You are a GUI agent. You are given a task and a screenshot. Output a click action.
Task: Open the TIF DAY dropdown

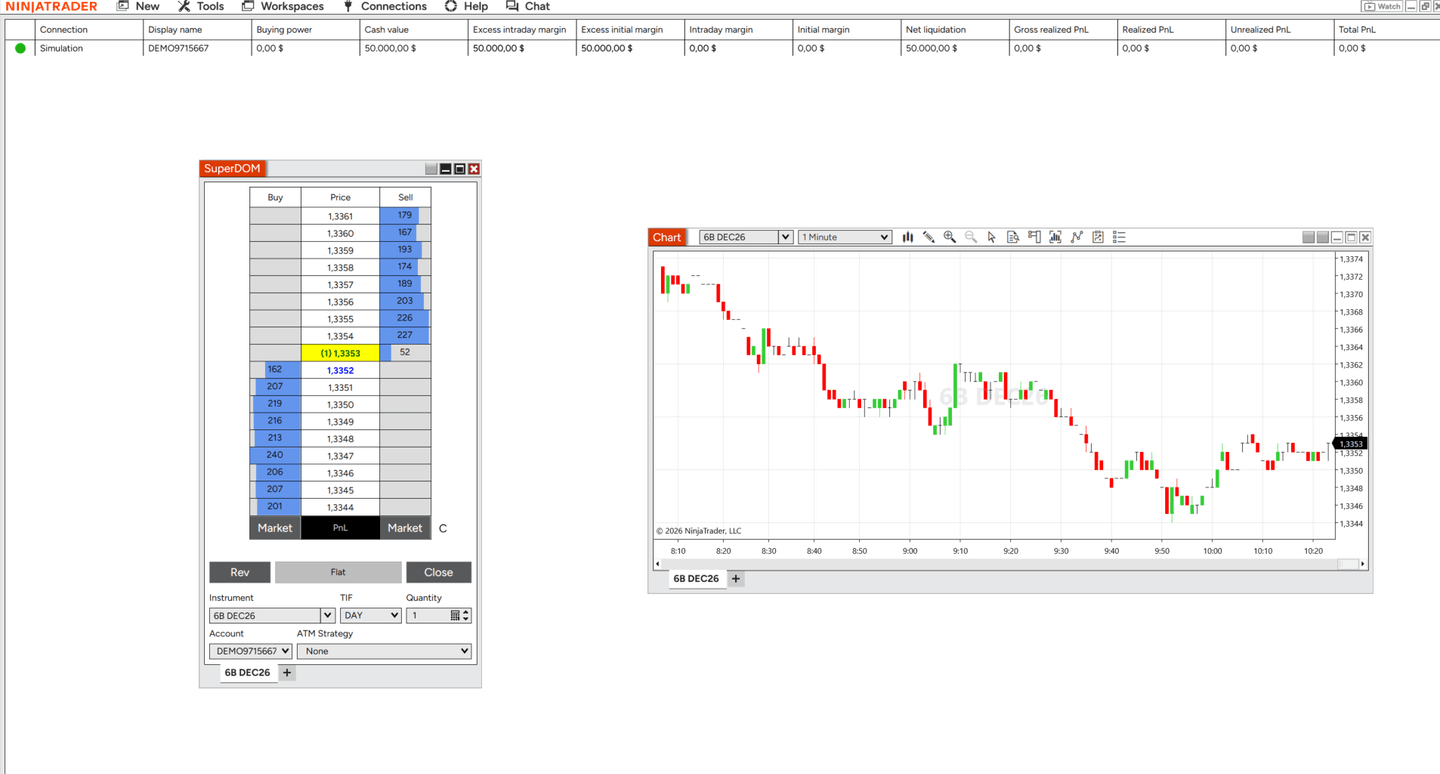tap(370, 616)
